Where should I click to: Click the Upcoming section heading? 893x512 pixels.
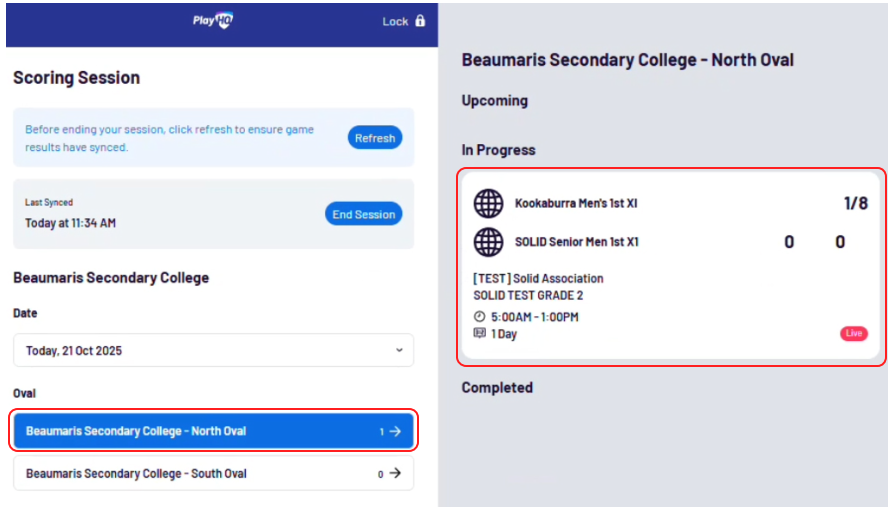coord(494,100)
